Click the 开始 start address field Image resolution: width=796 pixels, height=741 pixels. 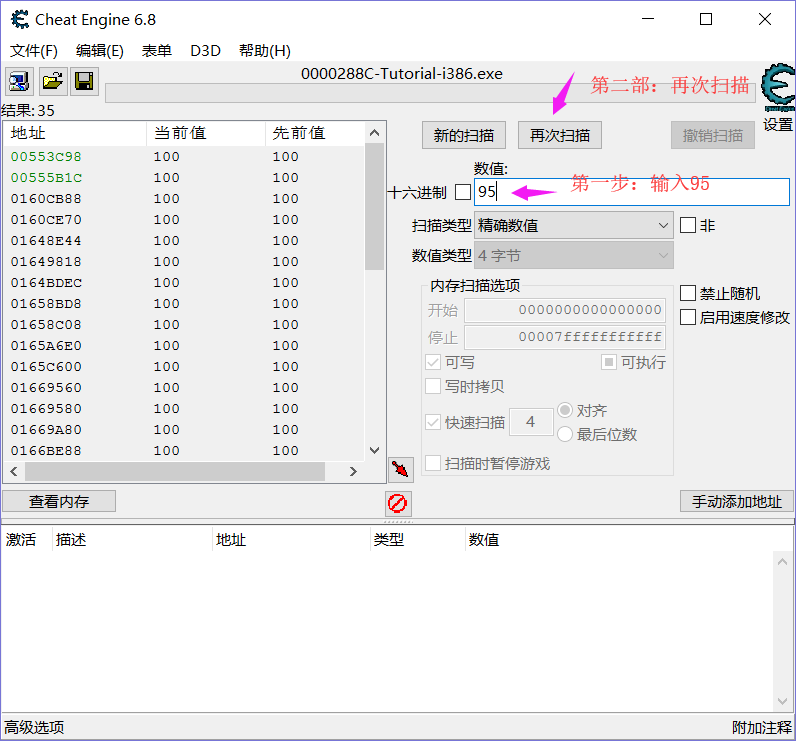[x=565, y=310]
